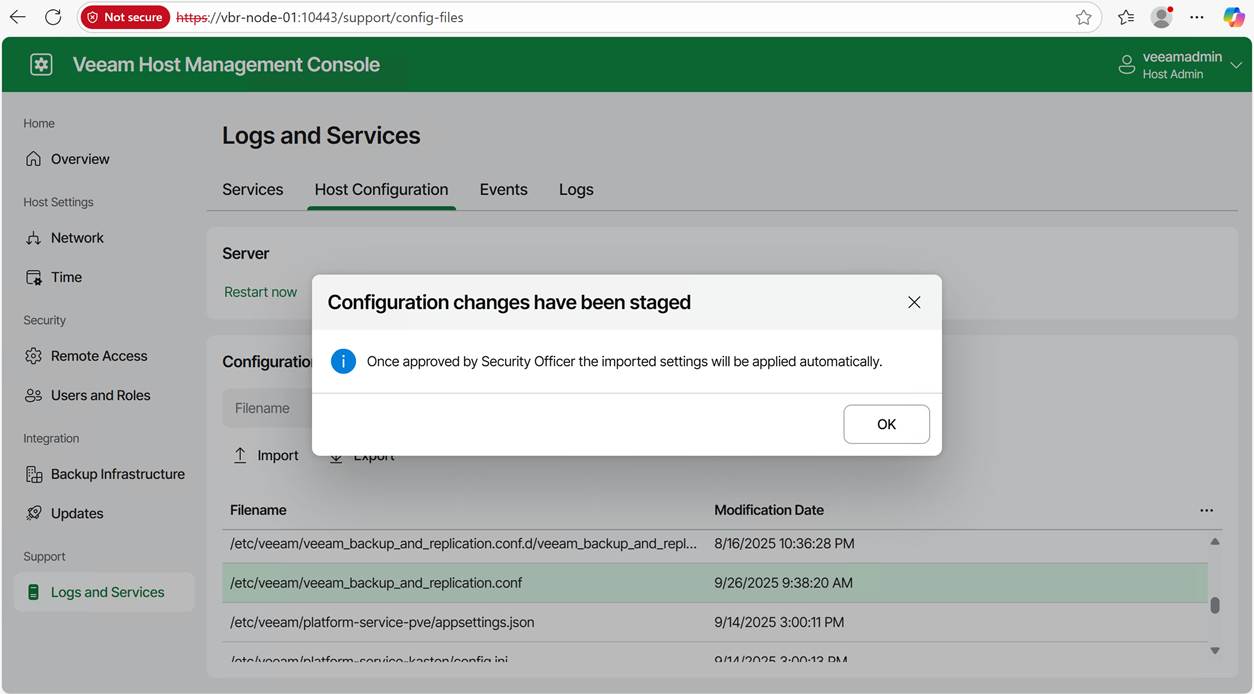Select the platform-service-pve appsettings.json row
The height and width of the screenshot is (694, 1254).
tap(382, 622)
